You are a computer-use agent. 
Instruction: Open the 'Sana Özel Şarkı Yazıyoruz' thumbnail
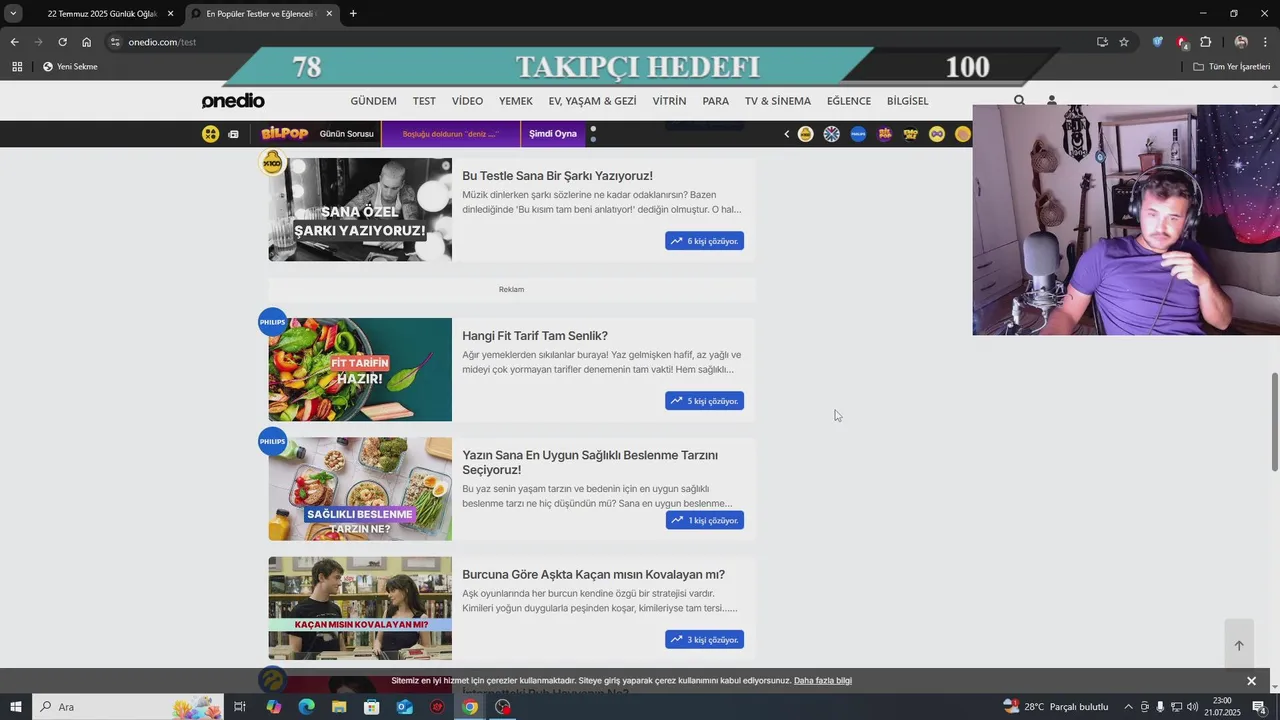click(360, 210)
